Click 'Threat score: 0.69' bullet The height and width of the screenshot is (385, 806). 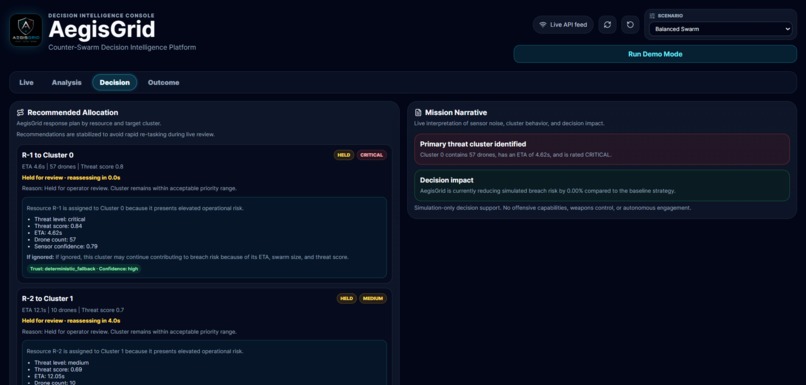pyautogui.click(x=58, y=369)
